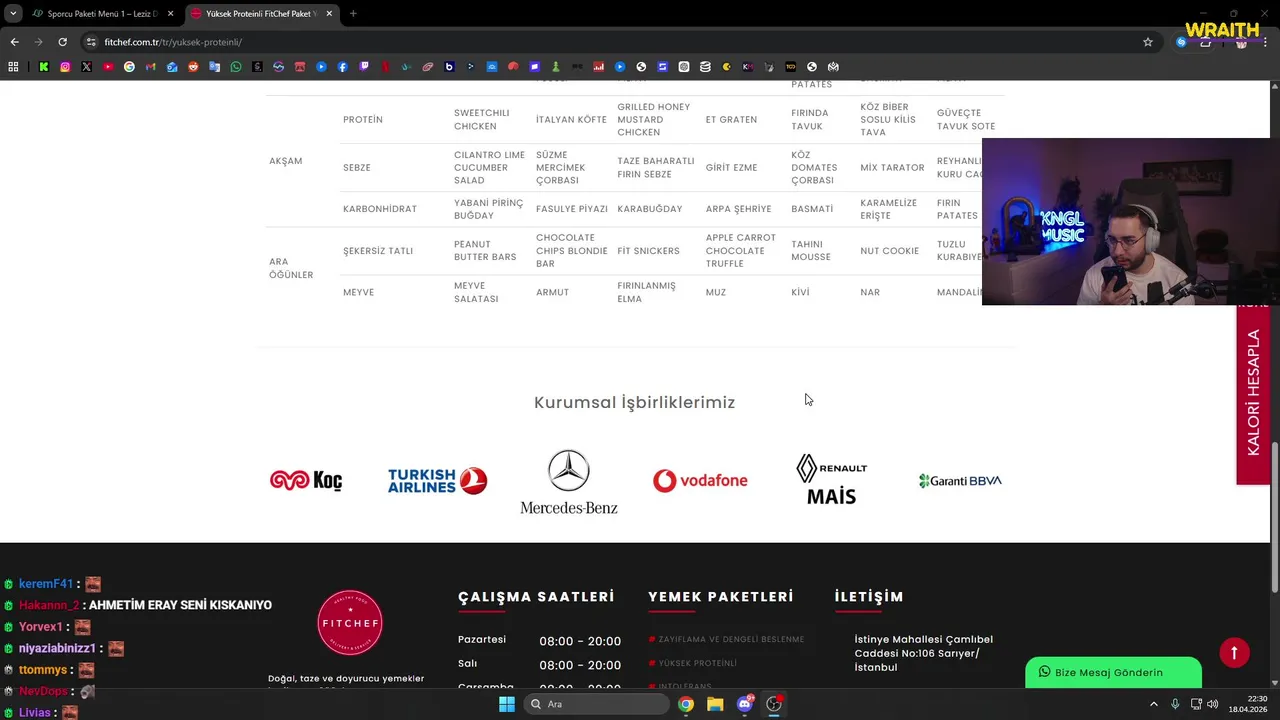This screenshot has height=720, width=1280.
Task: Open Zayıflama ve Dengeli Beslenme link
Action: 730,639
